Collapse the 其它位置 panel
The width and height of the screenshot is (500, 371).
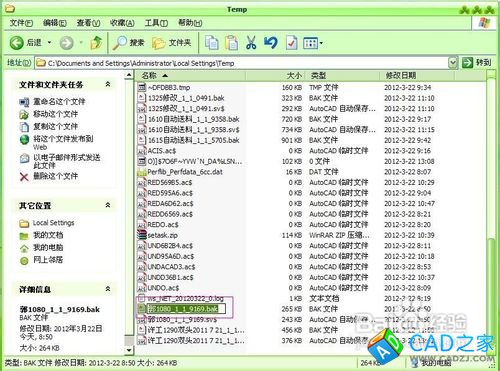click(108, 205)
